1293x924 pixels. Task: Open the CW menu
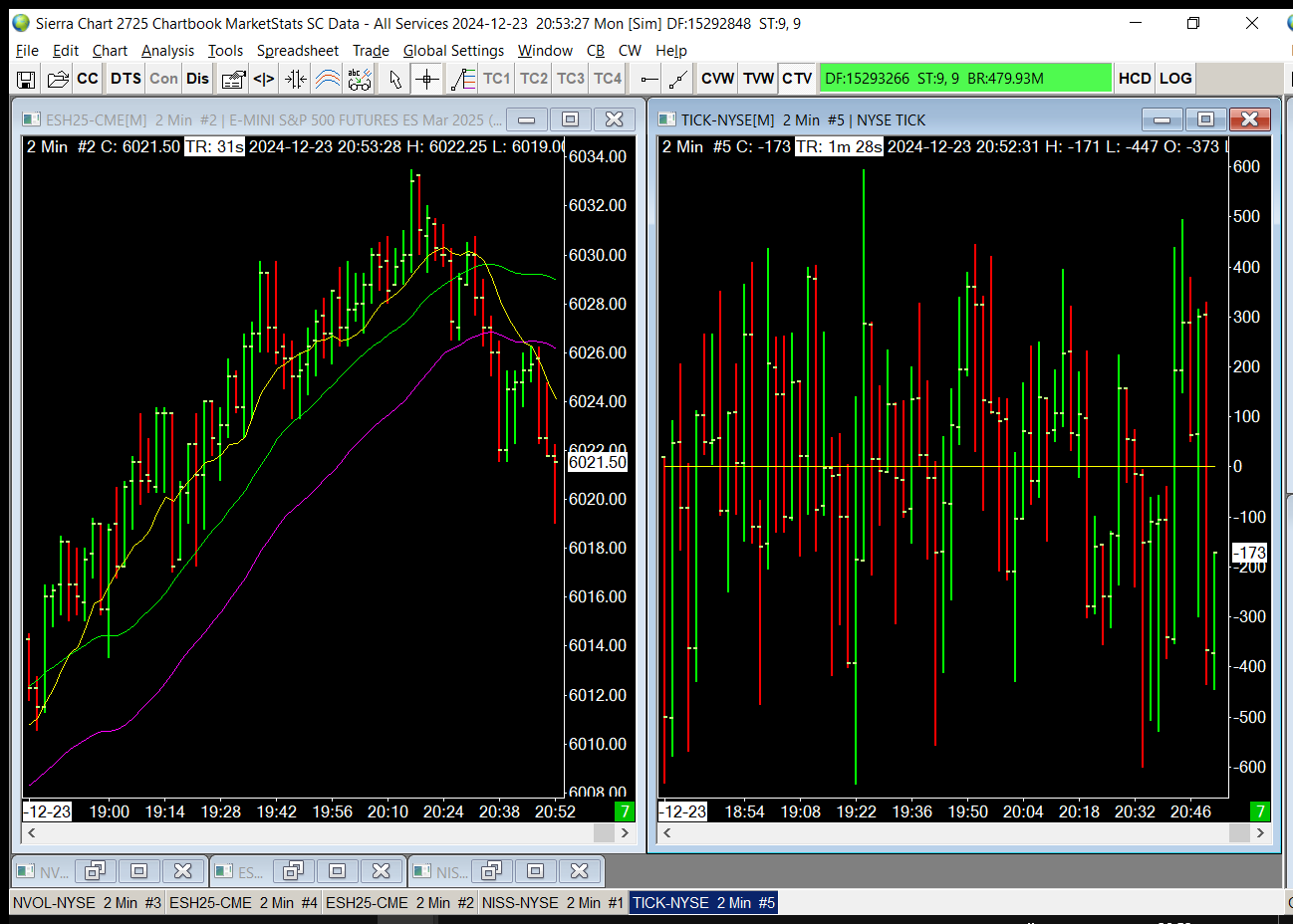point(630,51)
